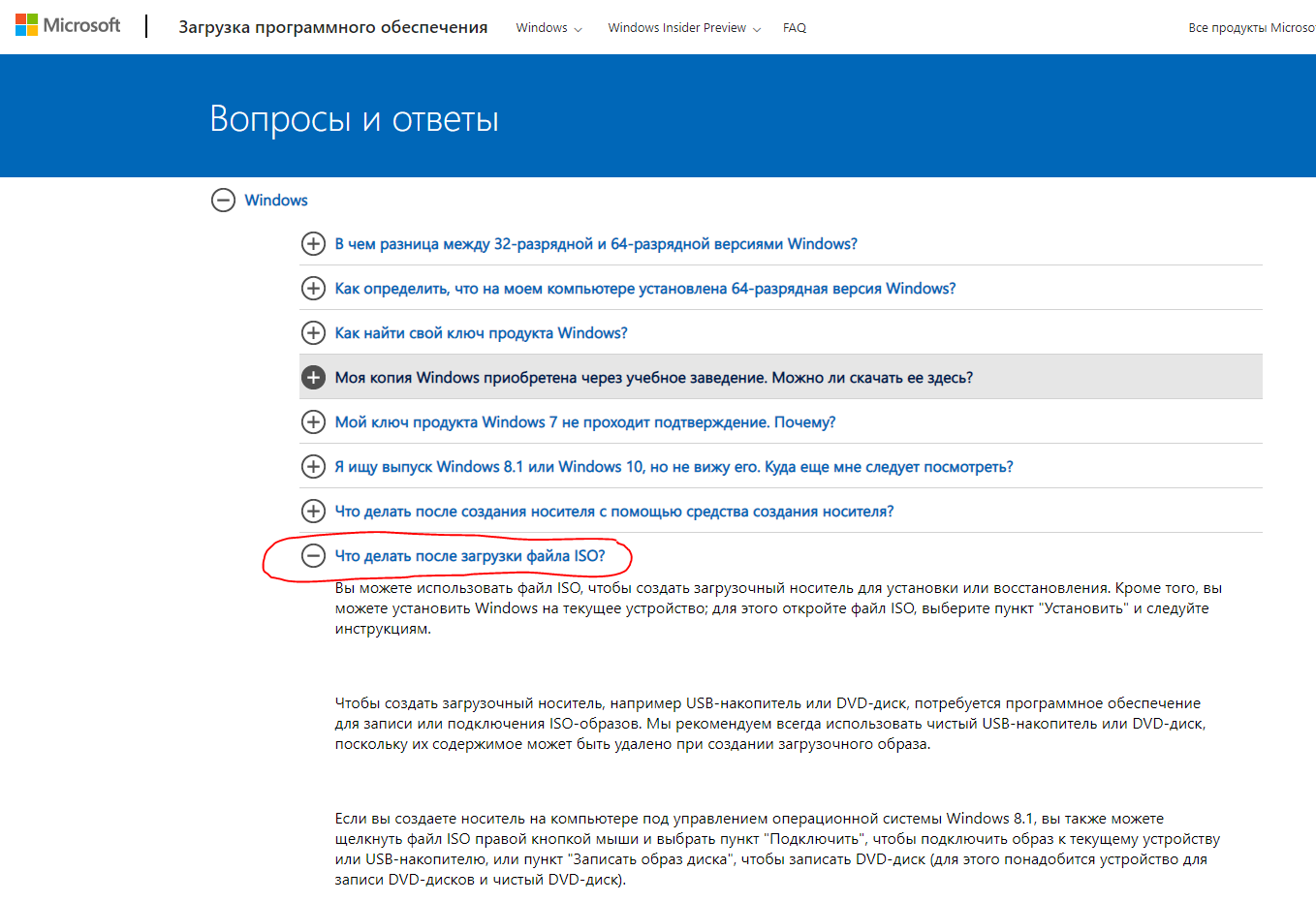1316x902 pixels.
Task: Click the Загрузка программного обеспечения title link
Action: point(333,27)
